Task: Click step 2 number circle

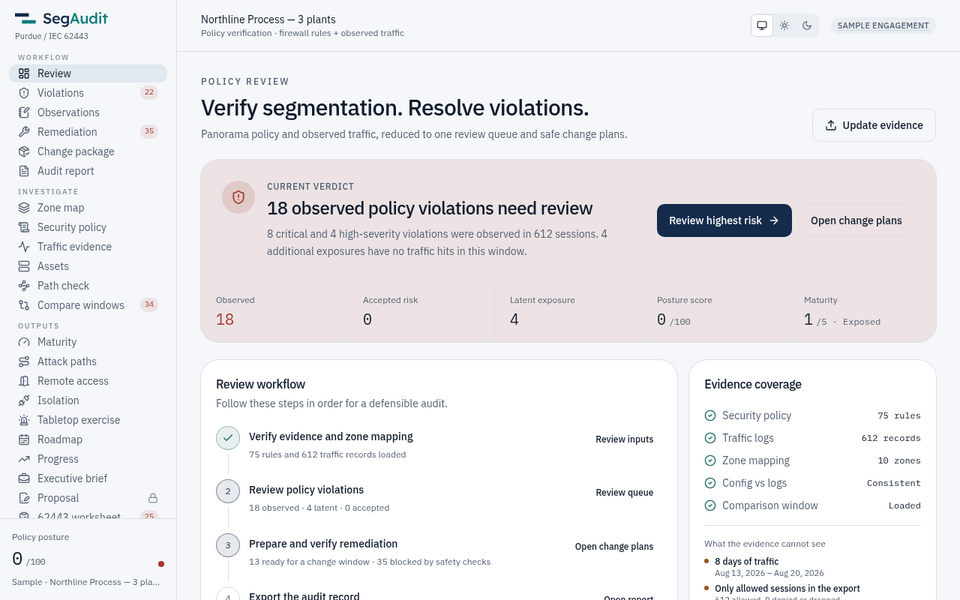Action: tap(228, 492)
